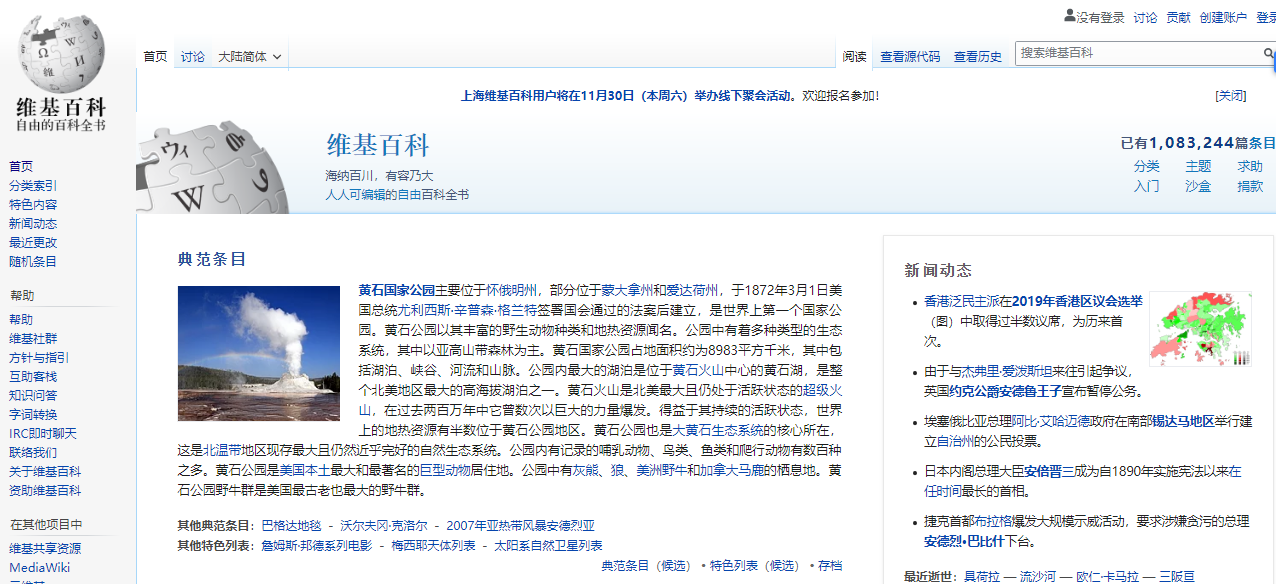Click the 黄石国家公园 article link
The height and width of the screenshot is (584, 1276).
pyautogui.click(x=396, y=290)
